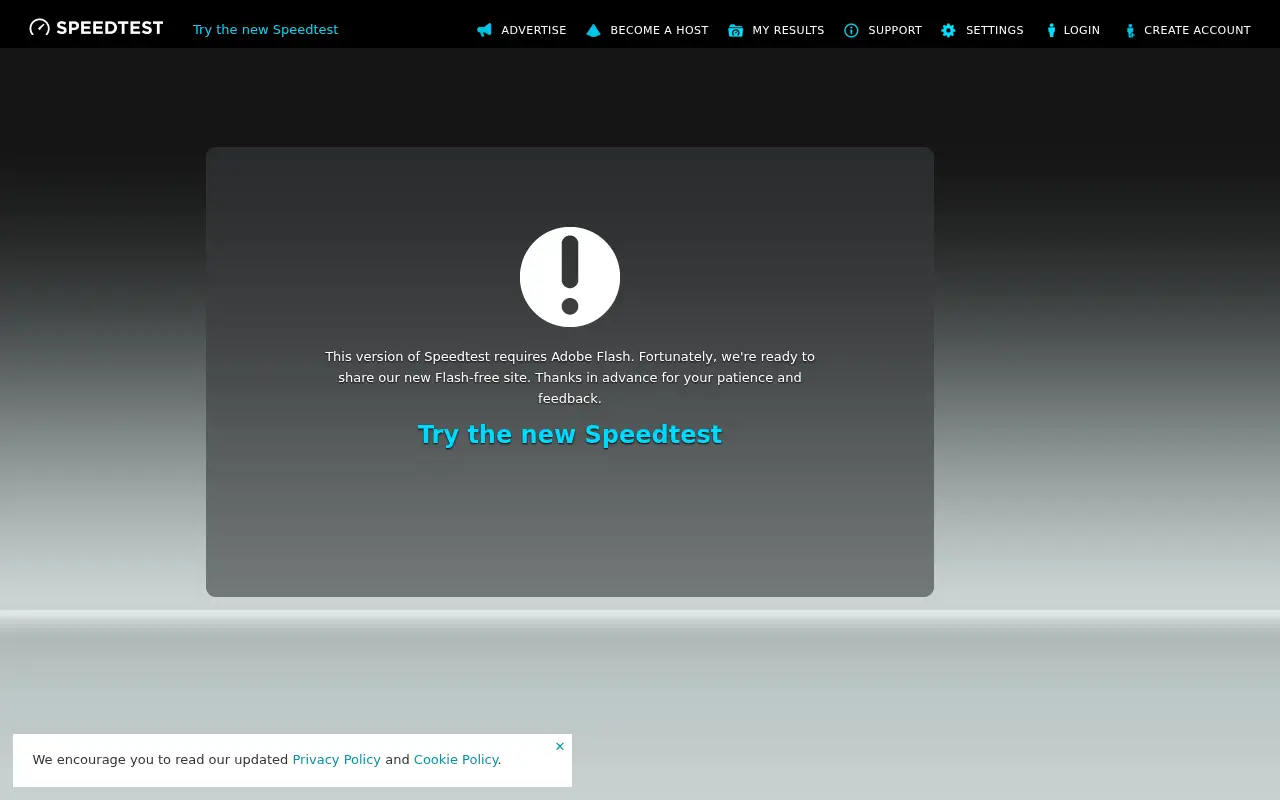Image resolution: width=1280 pixels, height=800 pixels.
Task: Click the large exclamation warning icon
Action: 570,277
